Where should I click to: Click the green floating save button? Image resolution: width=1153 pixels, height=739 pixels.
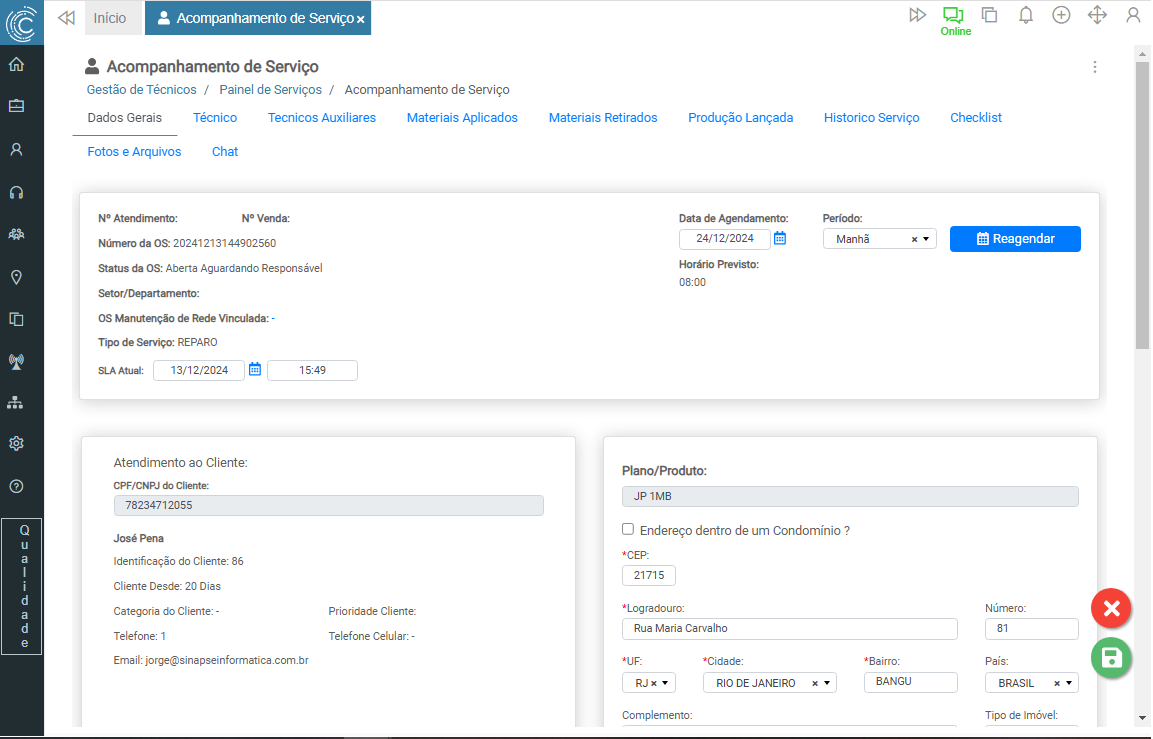click(1111, 658)
